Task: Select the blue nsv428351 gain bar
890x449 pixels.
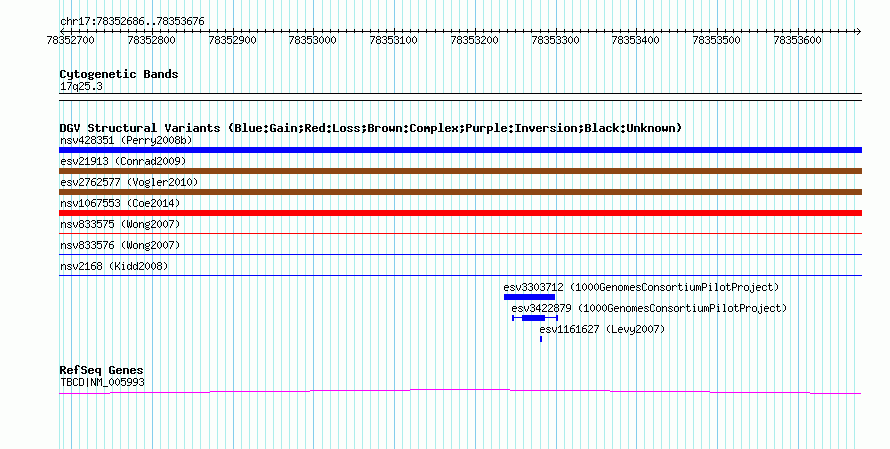Action: pyautogui.click(x=460, y=150)
